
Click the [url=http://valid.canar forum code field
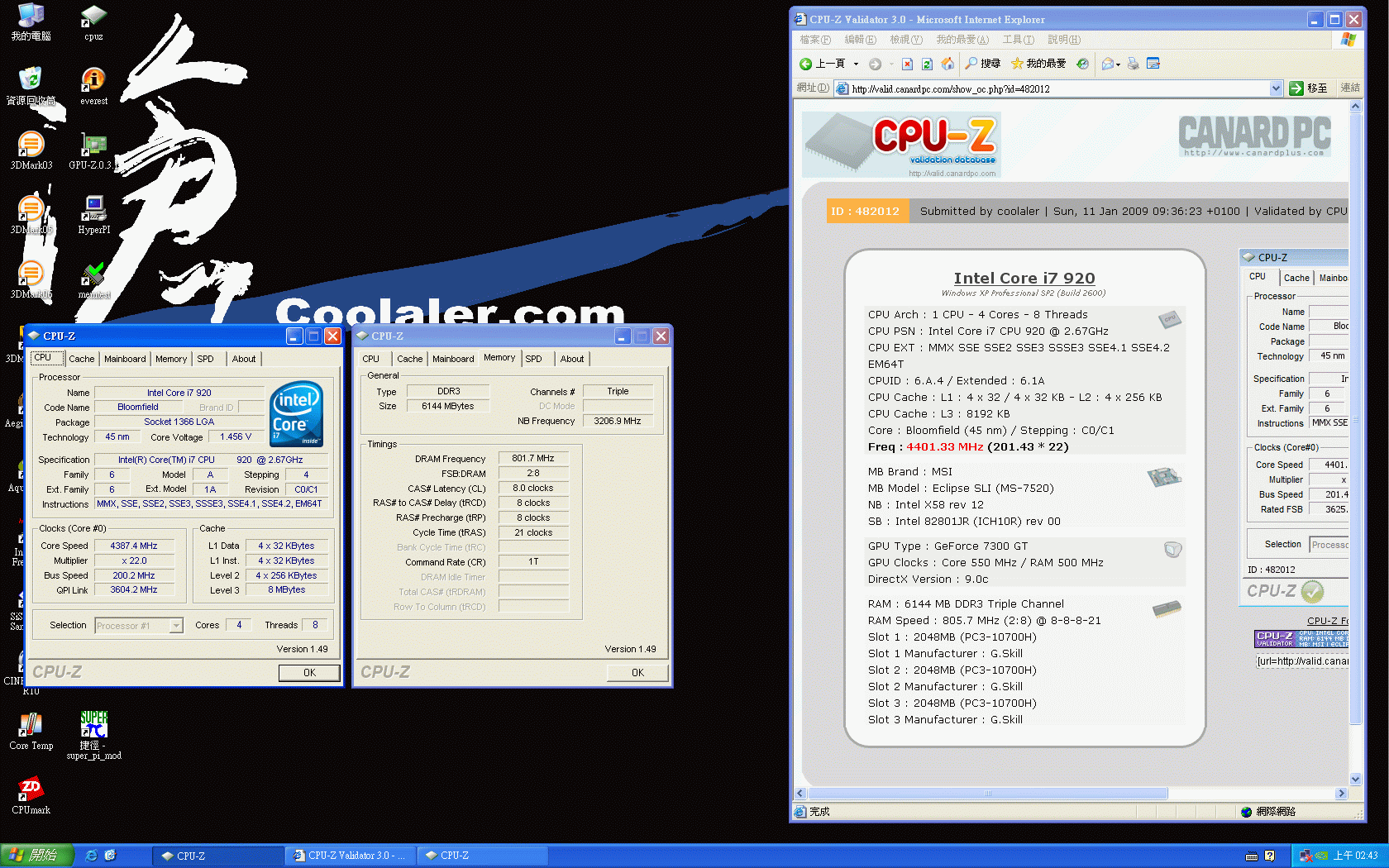point(1301,661)
